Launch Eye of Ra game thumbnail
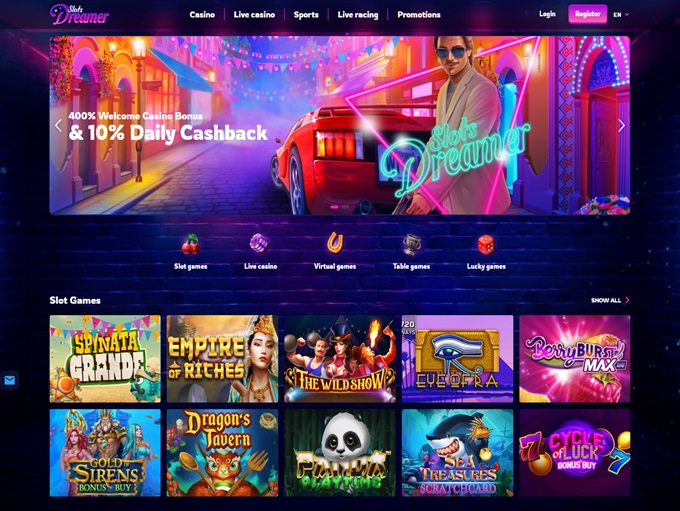680x511 pixels. [458, 359]
